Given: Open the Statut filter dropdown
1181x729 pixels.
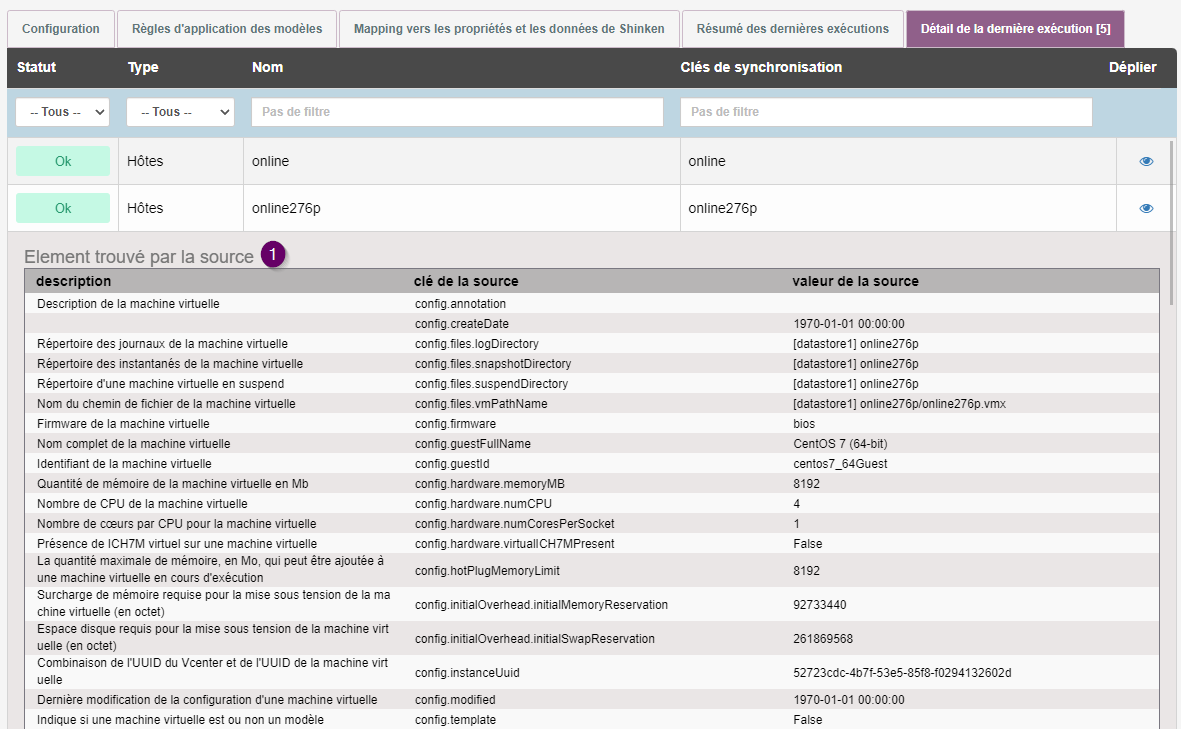Looking at the screenshot, I should [x=62, y=112].
